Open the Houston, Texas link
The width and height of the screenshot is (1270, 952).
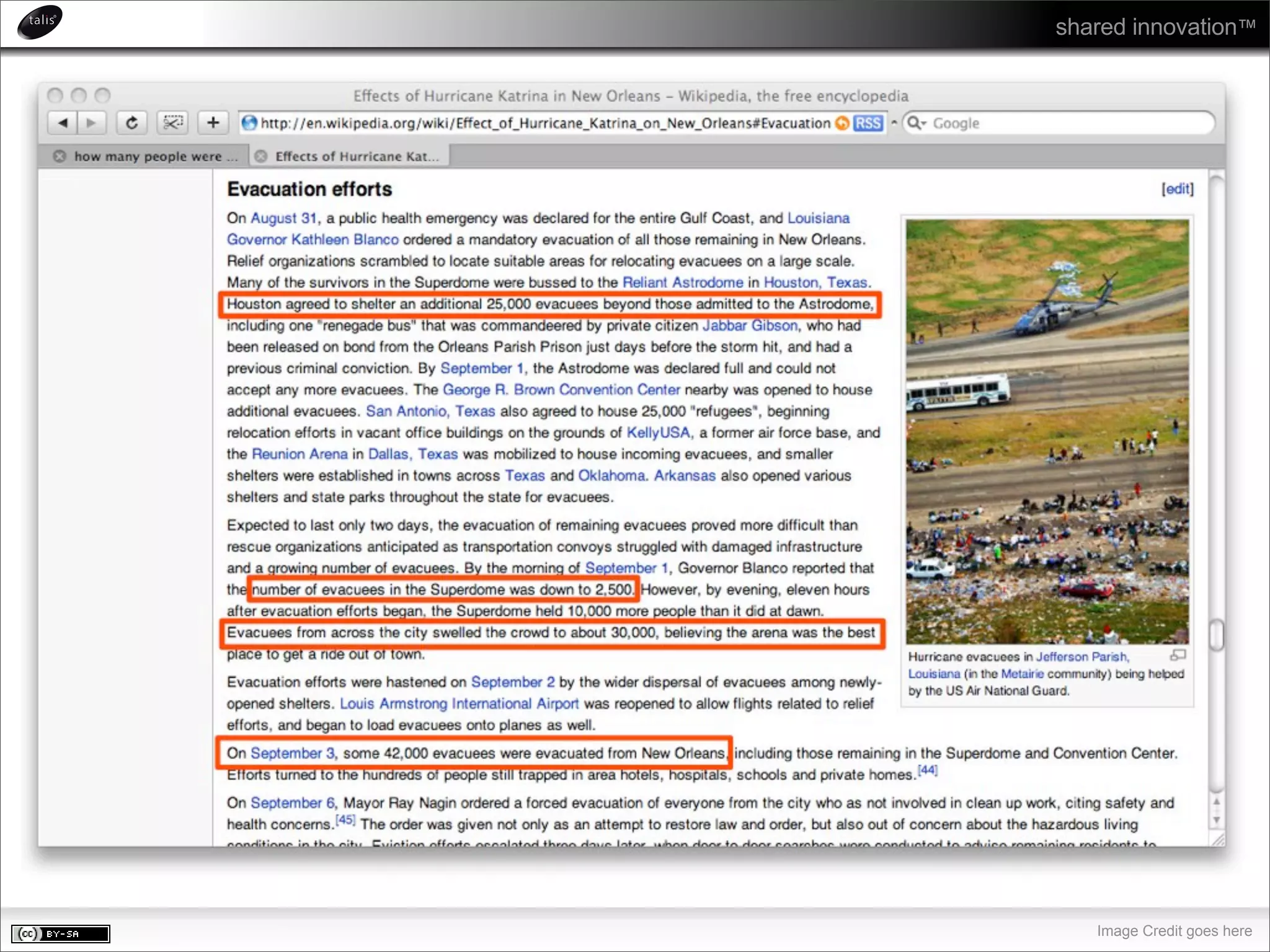(815, 283)
